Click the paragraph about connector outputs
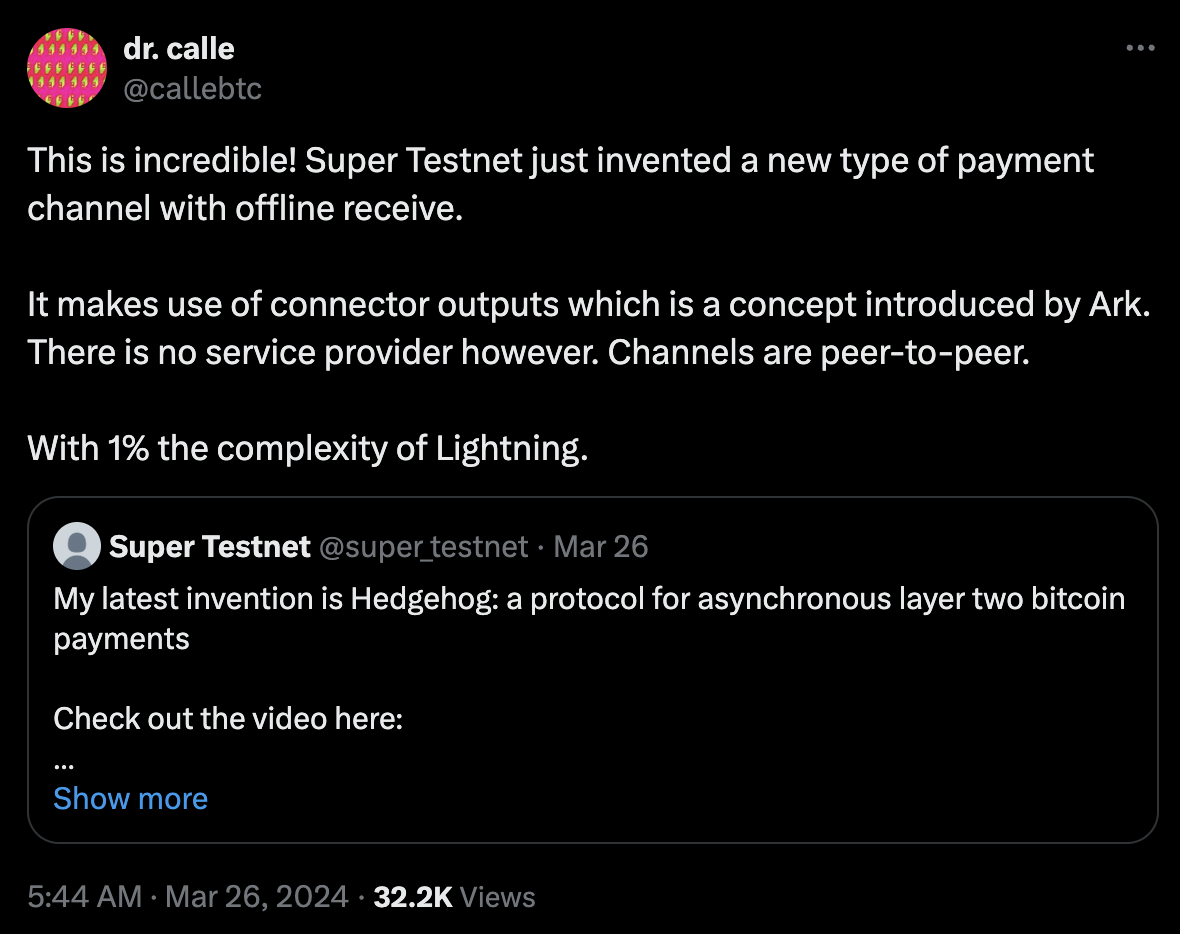This screenshot has height=934, width=1180. (588, 327)
